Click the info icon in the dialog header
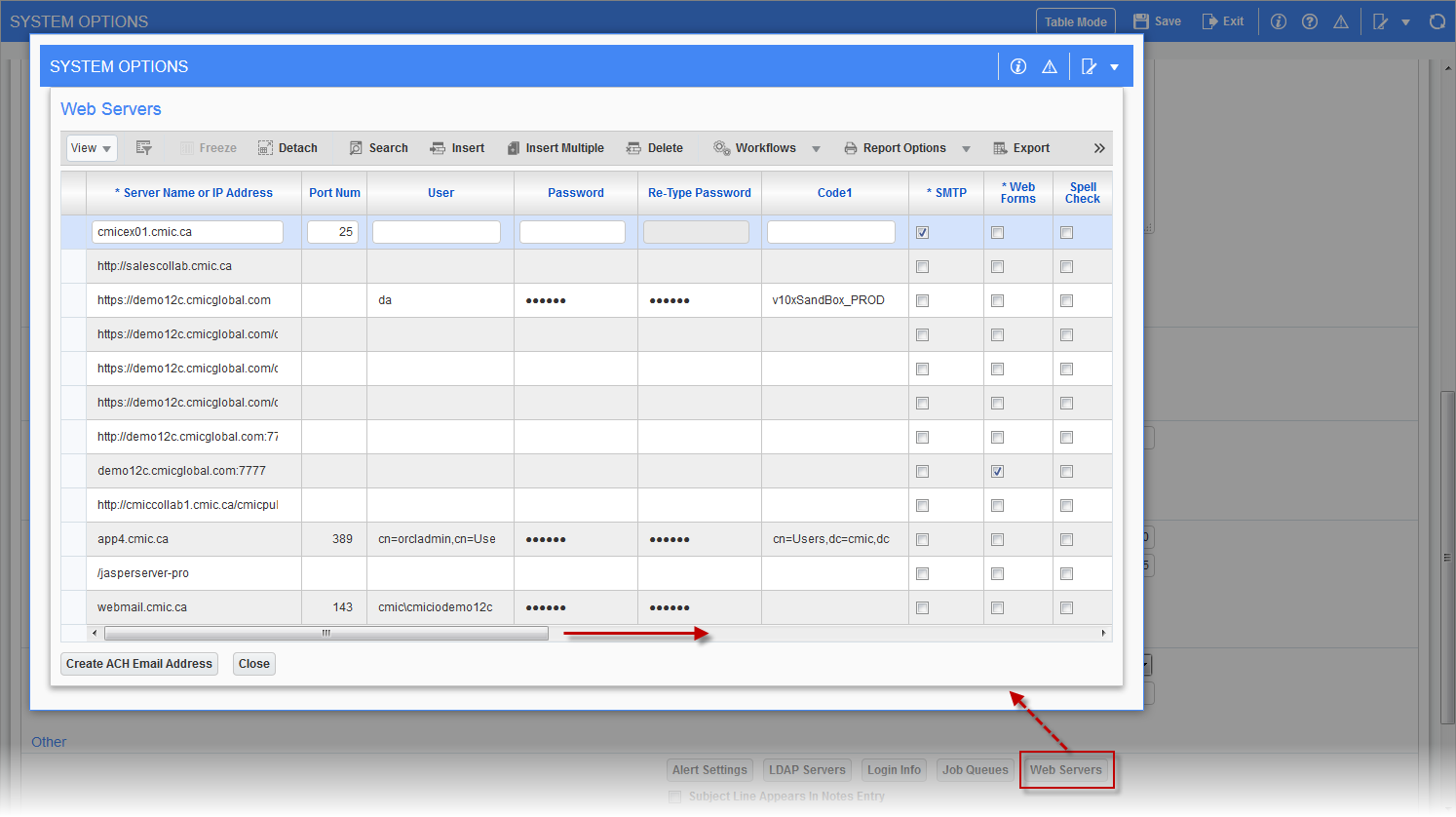Image resolution: width=1456 pixels, height=817 pixels. tap(1018, 66)
